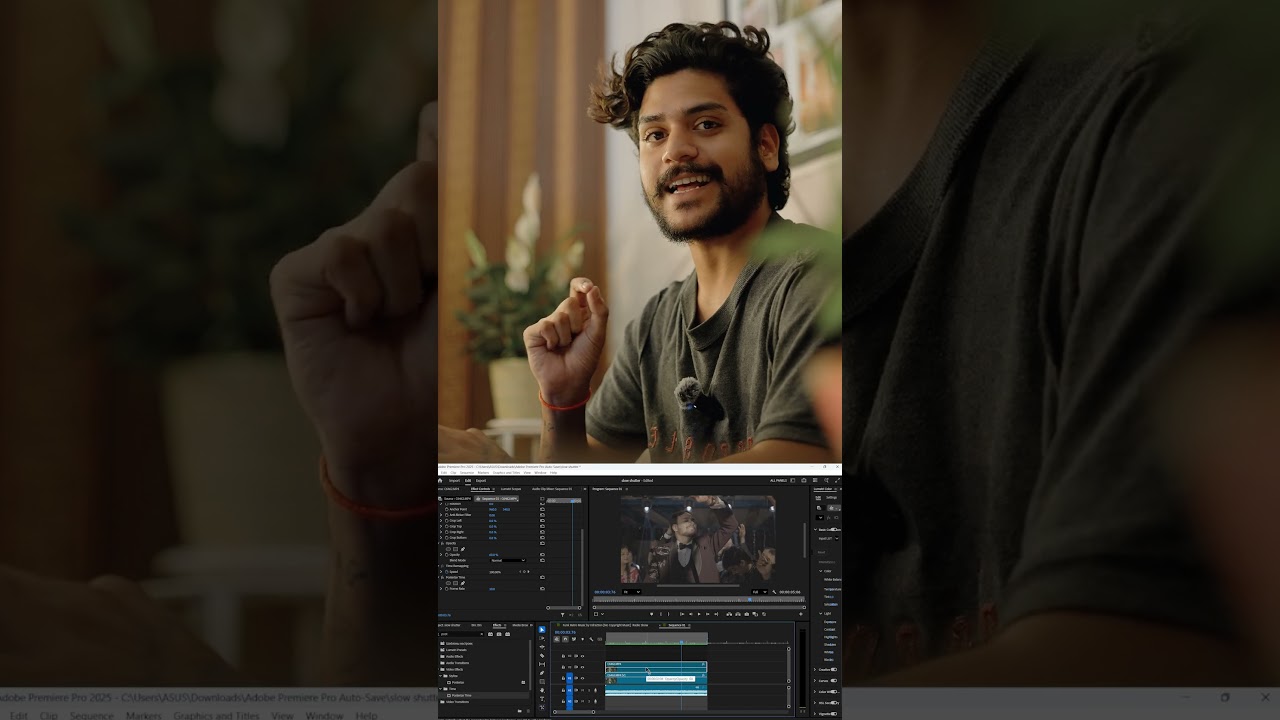
Task: Select the Track Select Forward tool
Action: 542,638
